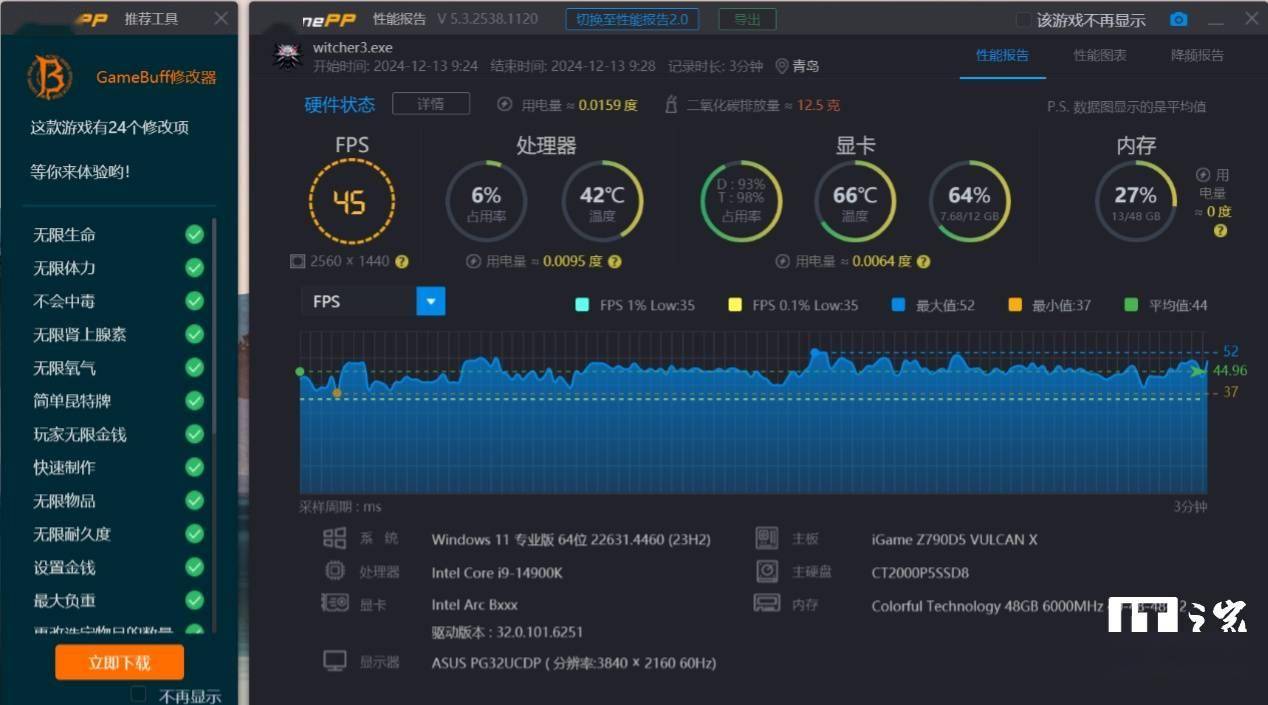
Task: Click the processor 6% usage gauge
Action: [486, 201]
